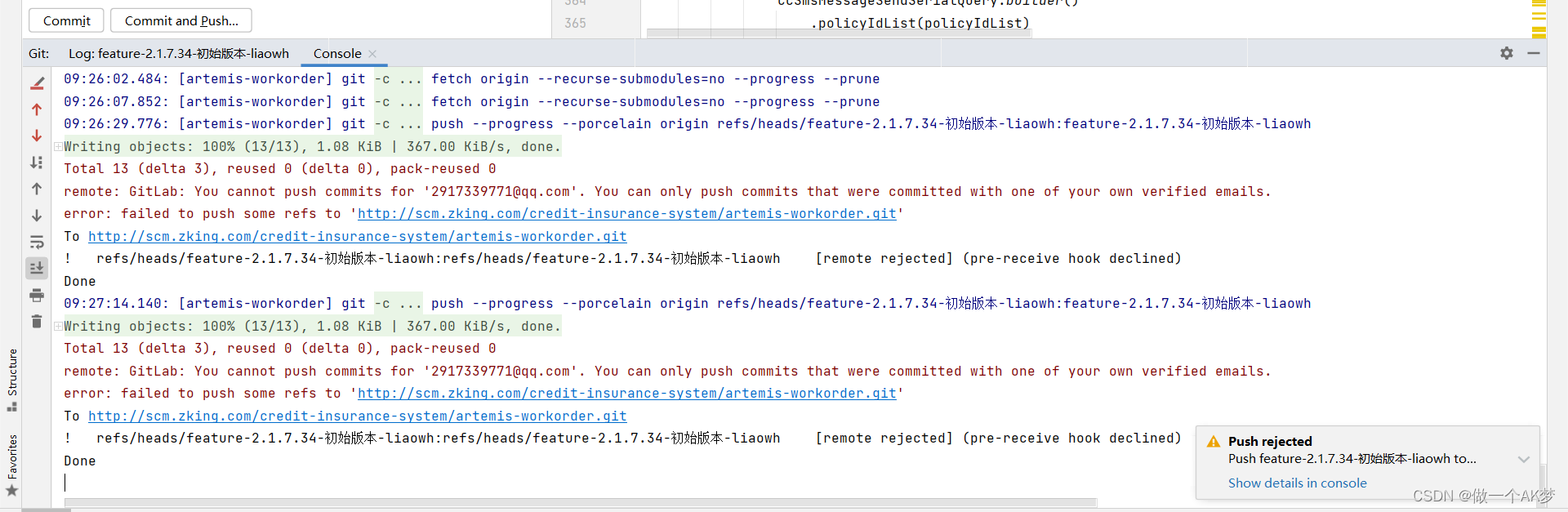
Task: Click the Commit and Push button
Action: tap(181, 20)
